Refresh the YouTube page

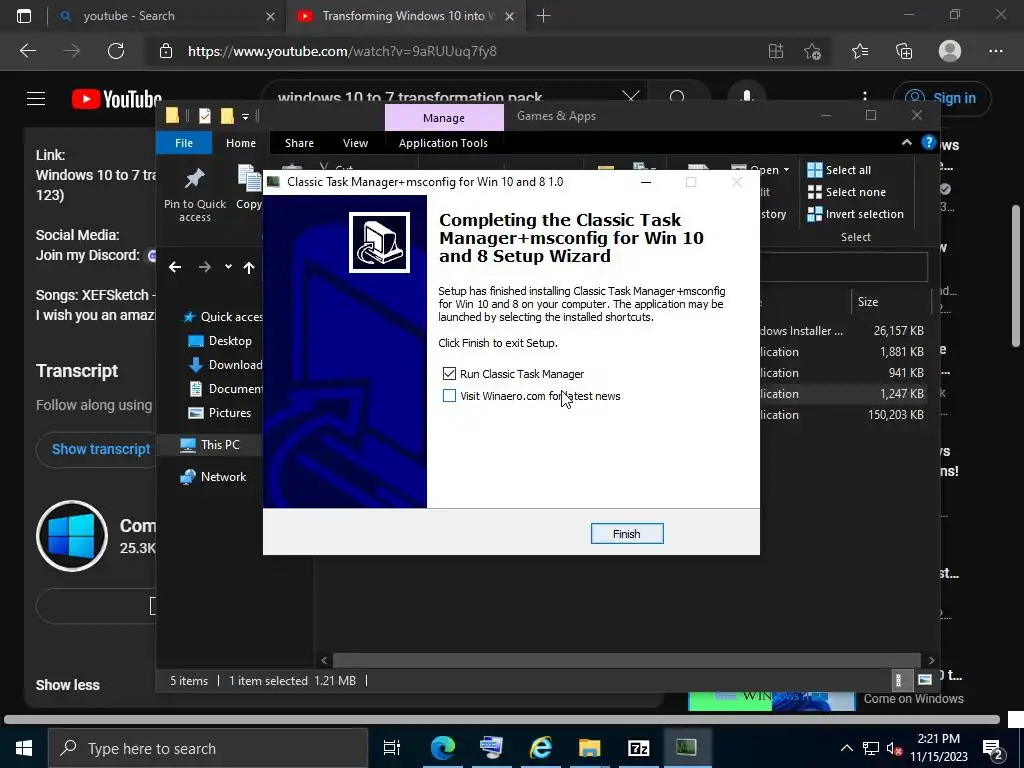tap(116, 51)
